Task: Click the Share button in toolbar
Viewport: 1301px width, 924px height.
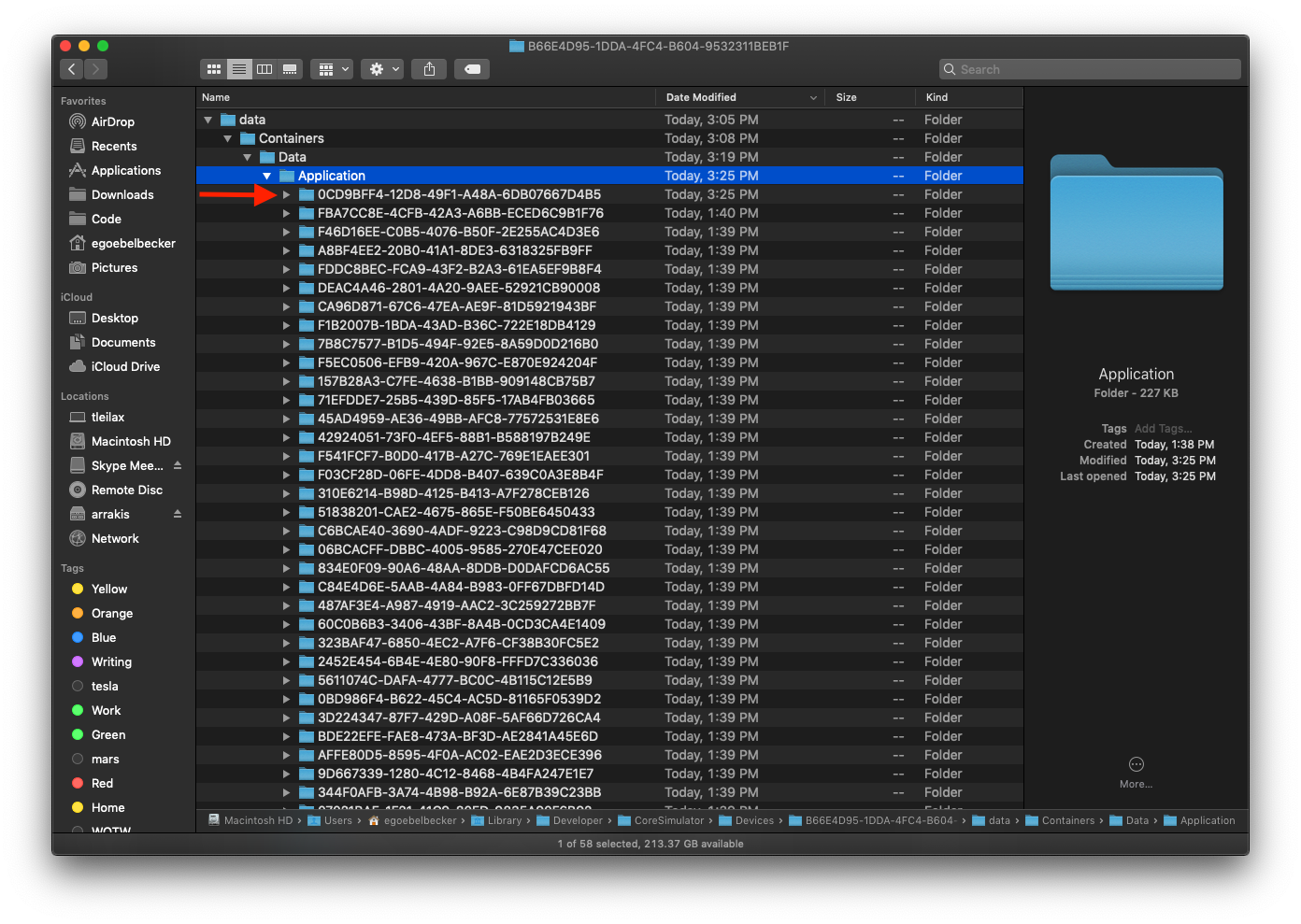Action: pyautogui.click(x=429, y=69)
